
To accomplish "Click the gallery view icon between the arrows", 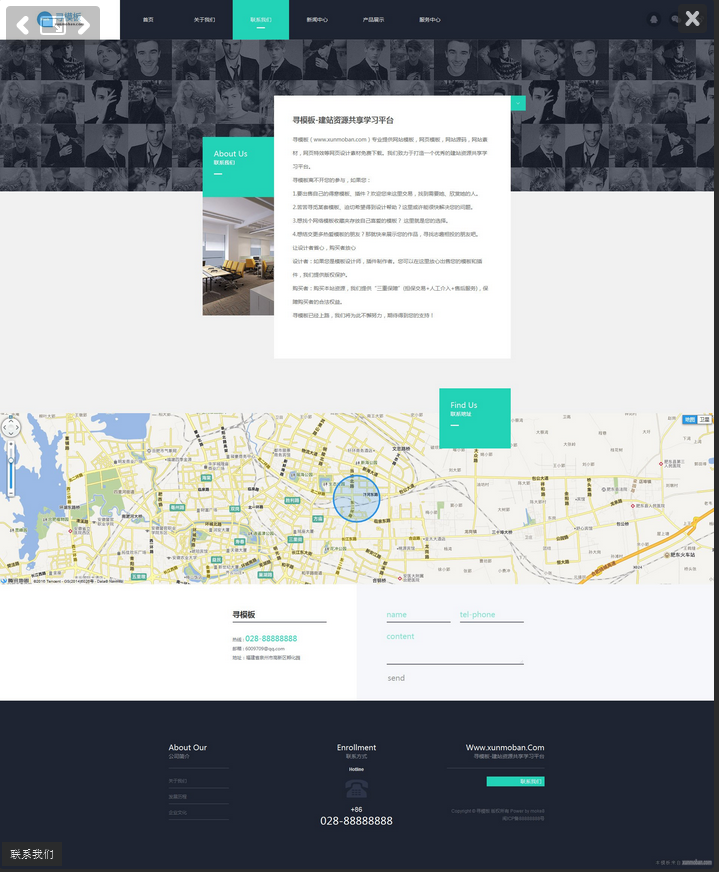I will tap(52, 26).
